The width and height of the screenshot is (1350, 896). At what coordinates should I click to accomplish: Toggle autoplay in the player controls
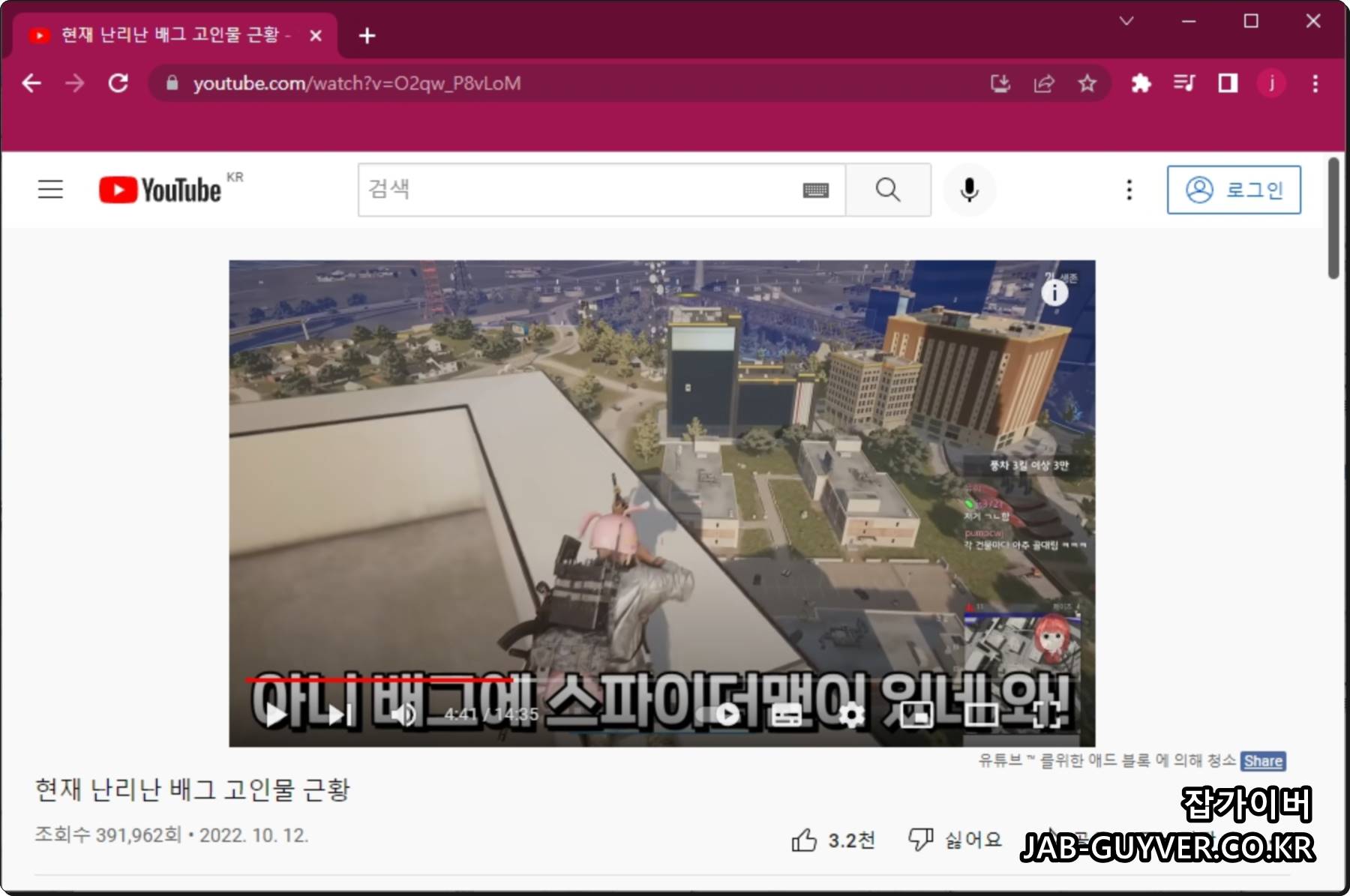coord(726,715)
